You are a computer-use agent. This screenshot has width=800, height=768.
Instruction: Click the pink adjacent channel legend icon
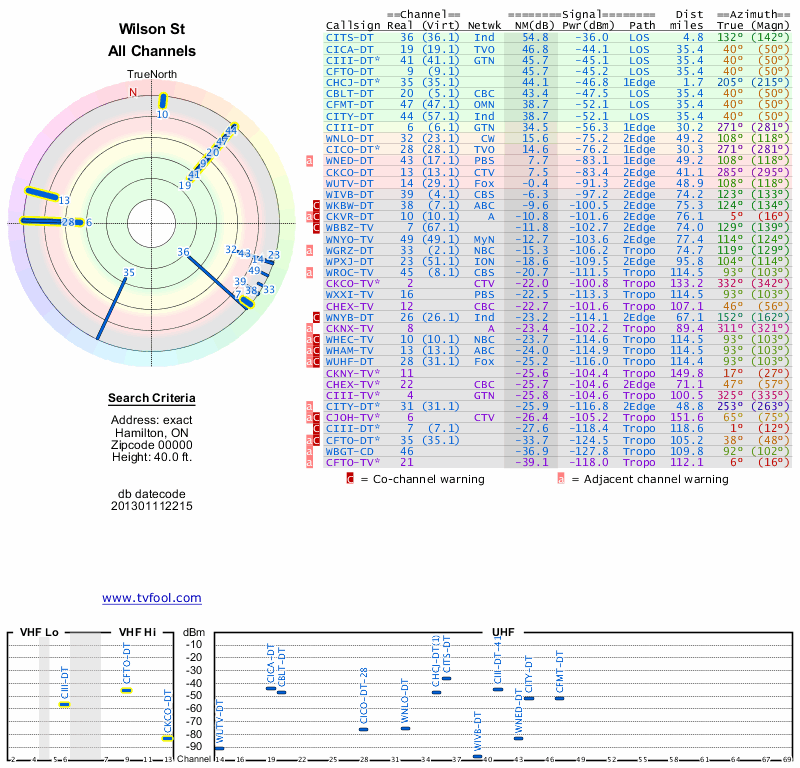[x=561, y=479]
